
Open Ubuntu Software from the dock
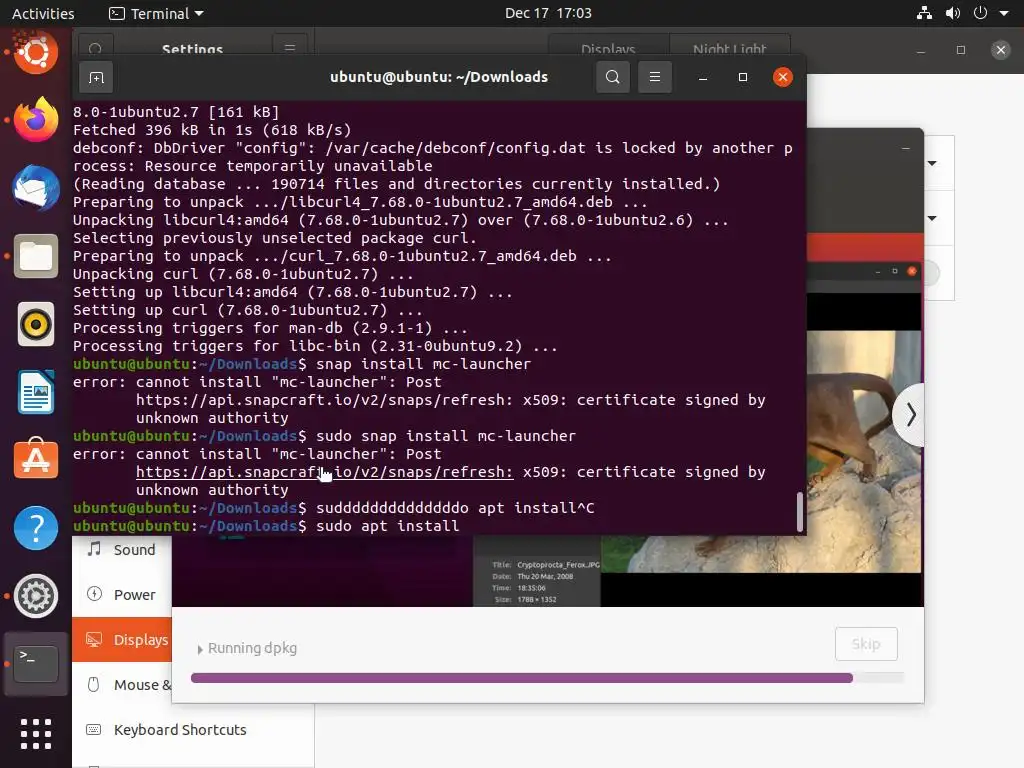[36, 459]
